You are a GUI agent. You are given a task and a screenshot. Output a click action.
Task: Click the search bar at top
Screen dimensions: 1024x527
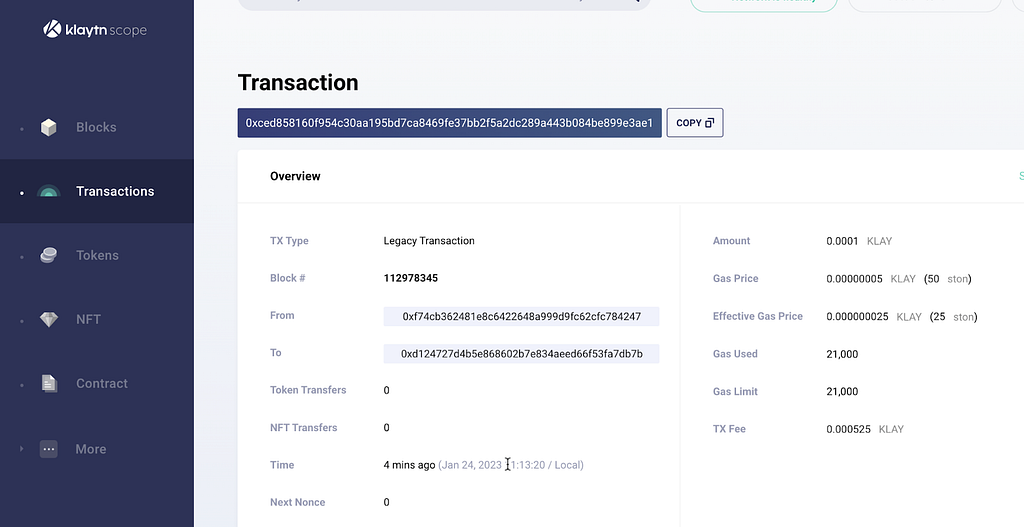point(444,4)
